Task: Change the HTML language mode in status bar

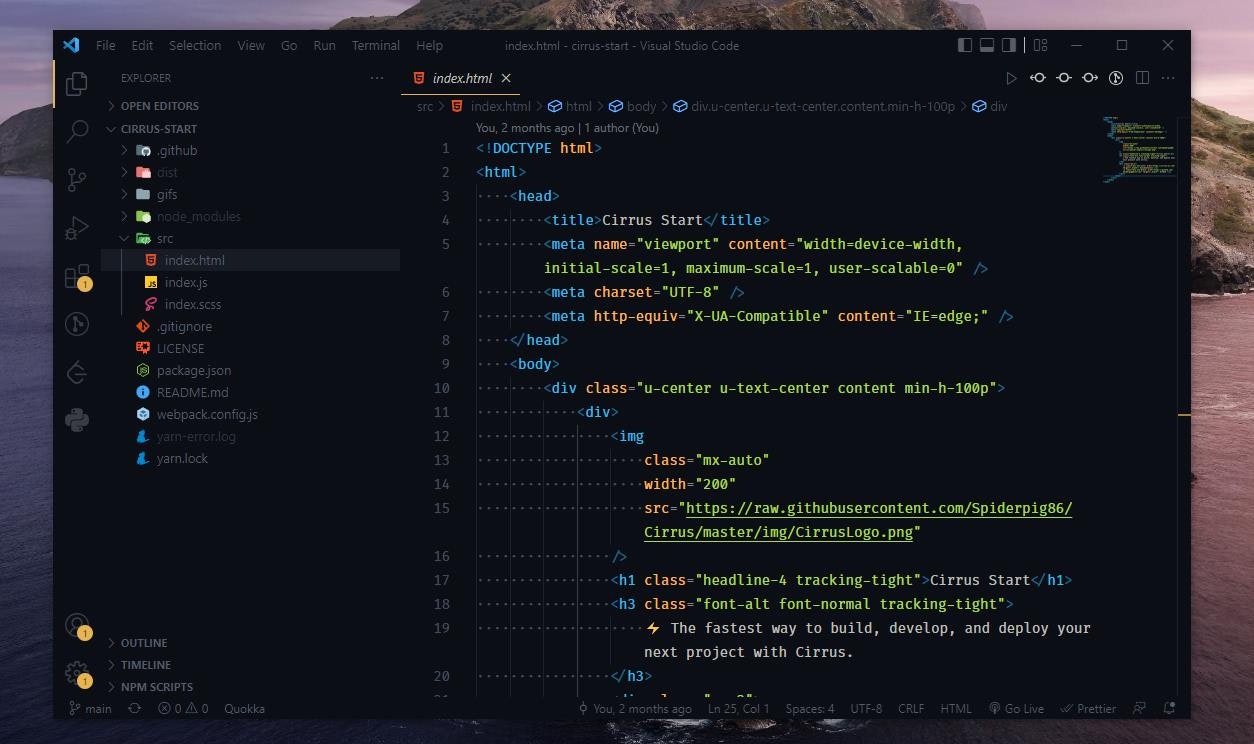Action: [956, 708]
